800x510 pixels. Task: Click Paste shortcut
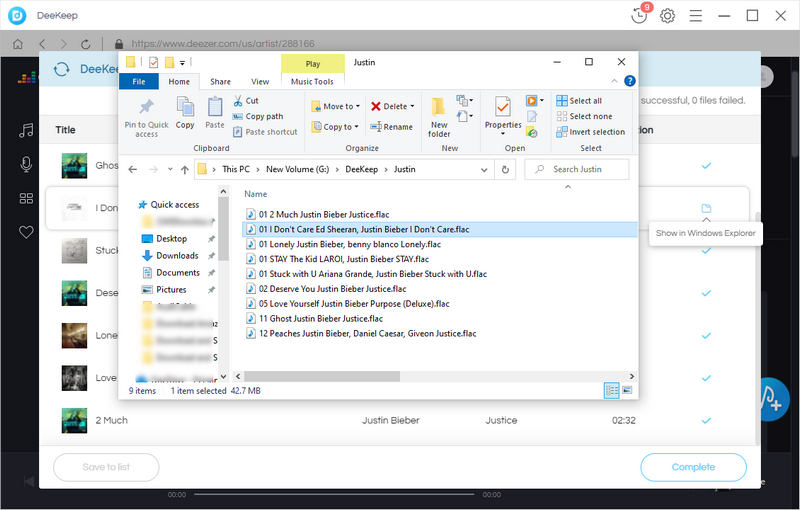265,132
